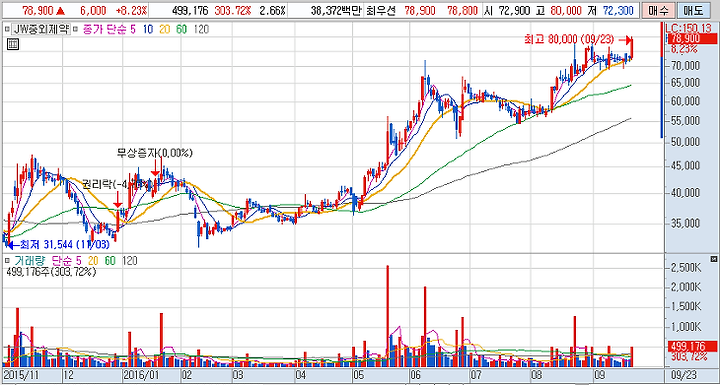The width and height of the screenshot is (720, 385).
Task: Toggle the square marker beside 종가 단순
Action: coord(76,30)
